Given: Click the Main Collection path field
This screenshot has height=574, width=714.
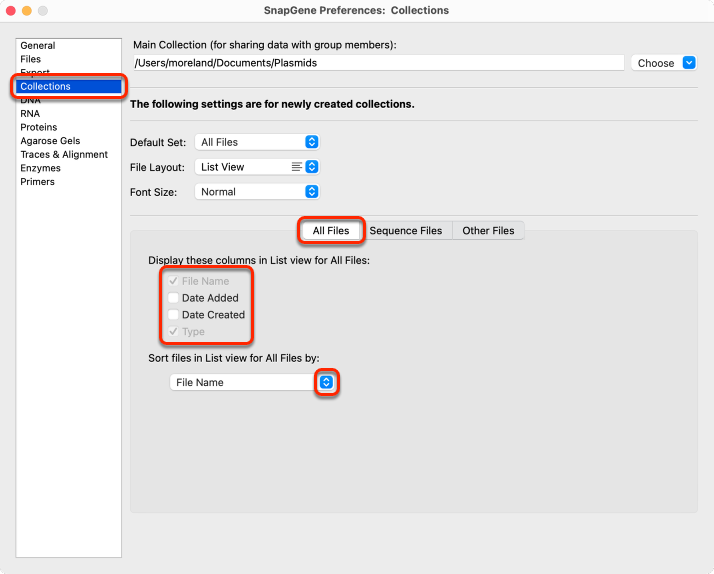Looking at the screenshot, I should tap(378, 63).
